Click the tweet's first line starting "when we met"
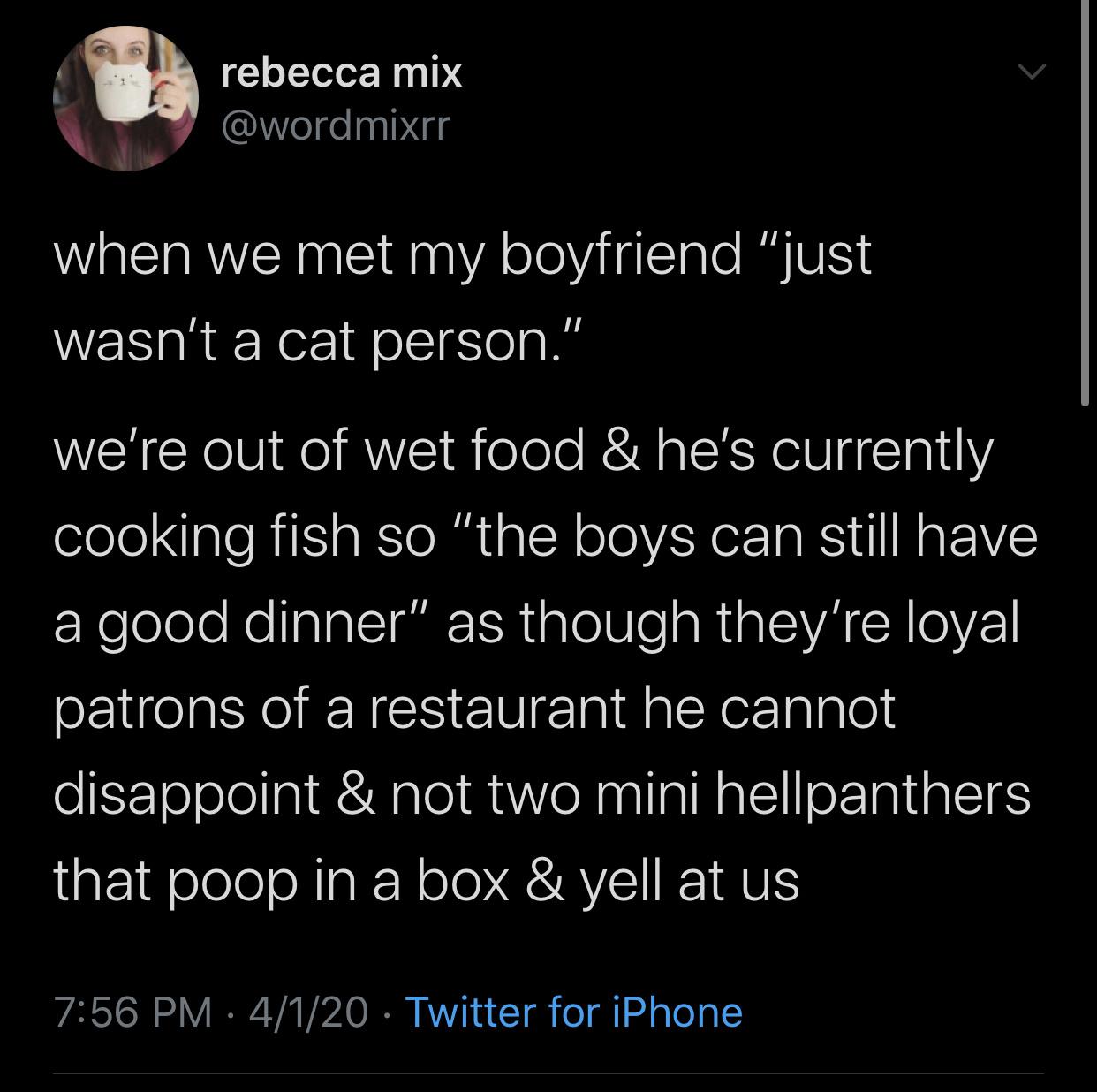The height and width of the screenshot is (1092, 1097). (x=462, y=254)
